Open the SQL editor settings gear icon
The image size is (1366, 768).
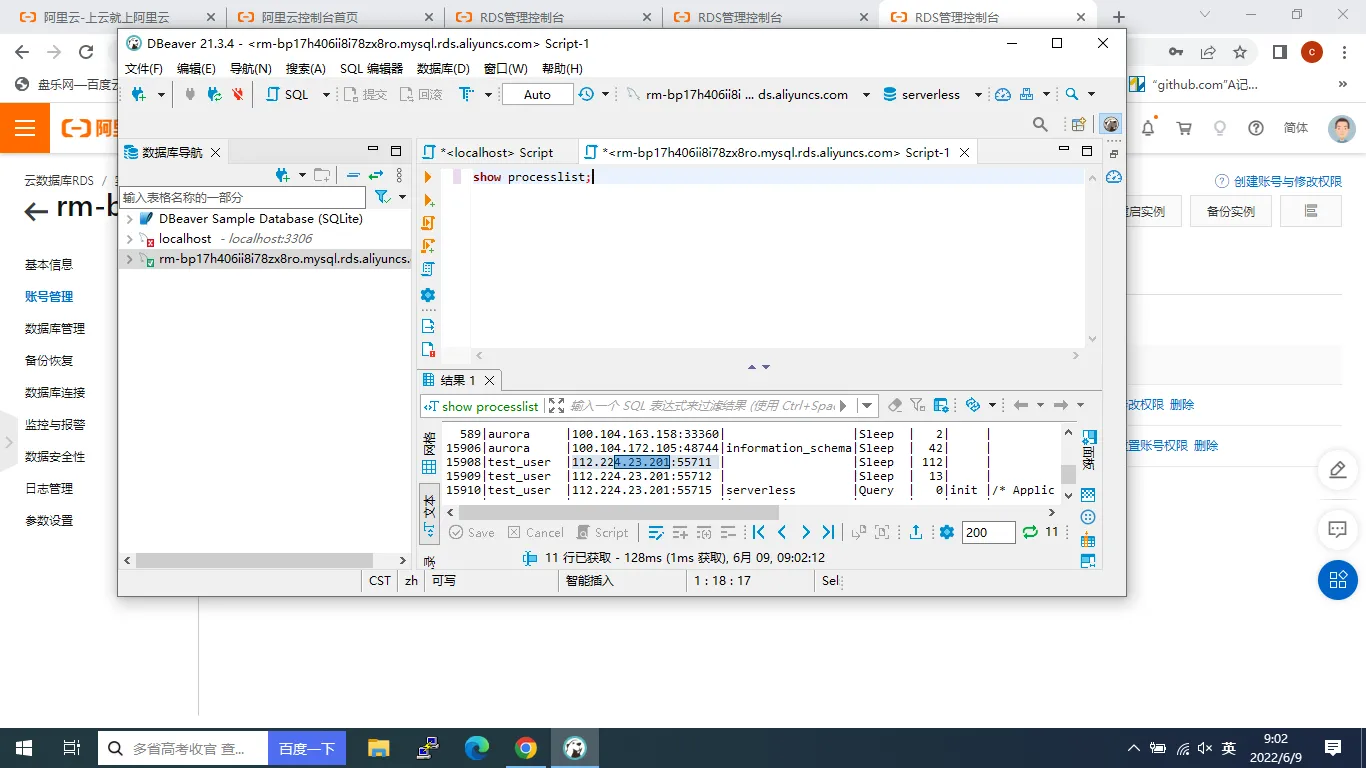428,295
